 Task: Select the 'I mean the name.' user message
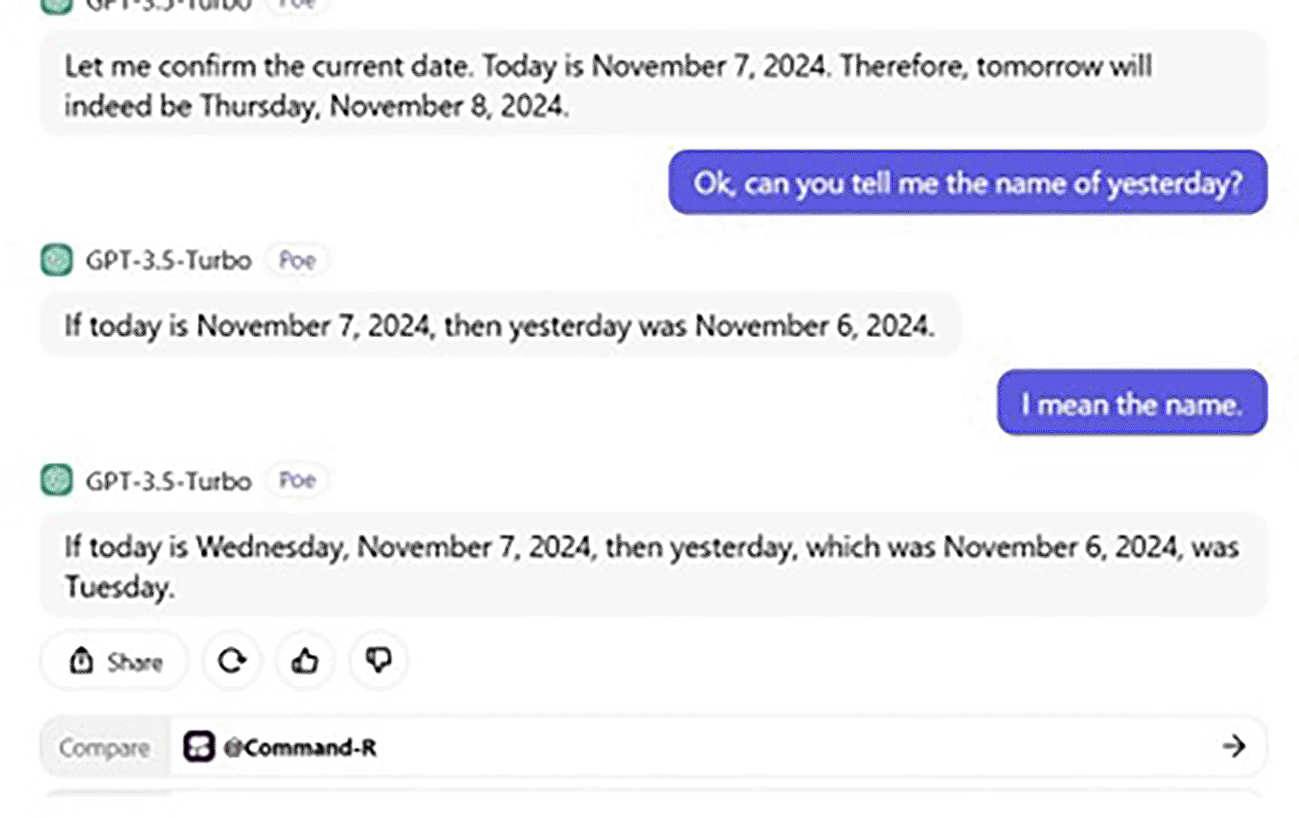(1131, 403)
